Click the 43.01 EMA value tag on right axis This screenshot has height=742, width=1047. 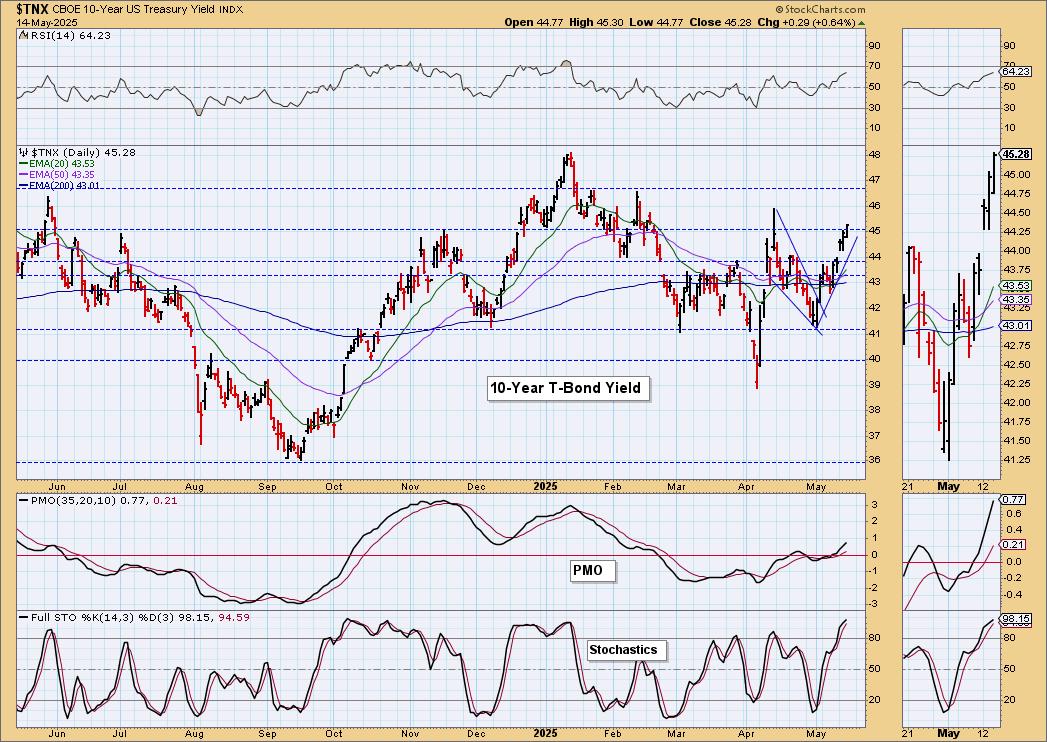click(1016, 325)
